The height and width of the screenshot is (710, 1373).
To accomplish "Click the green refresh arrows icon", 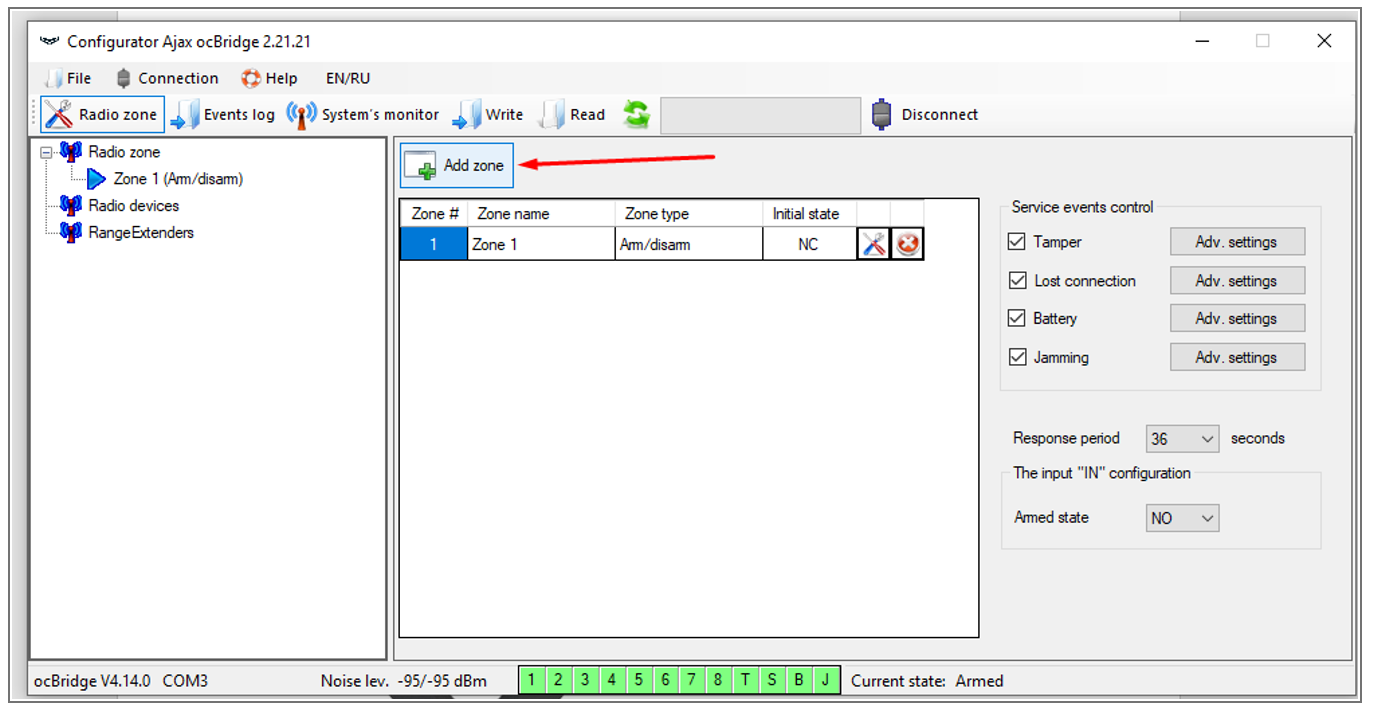I will (x=636, y=114).
